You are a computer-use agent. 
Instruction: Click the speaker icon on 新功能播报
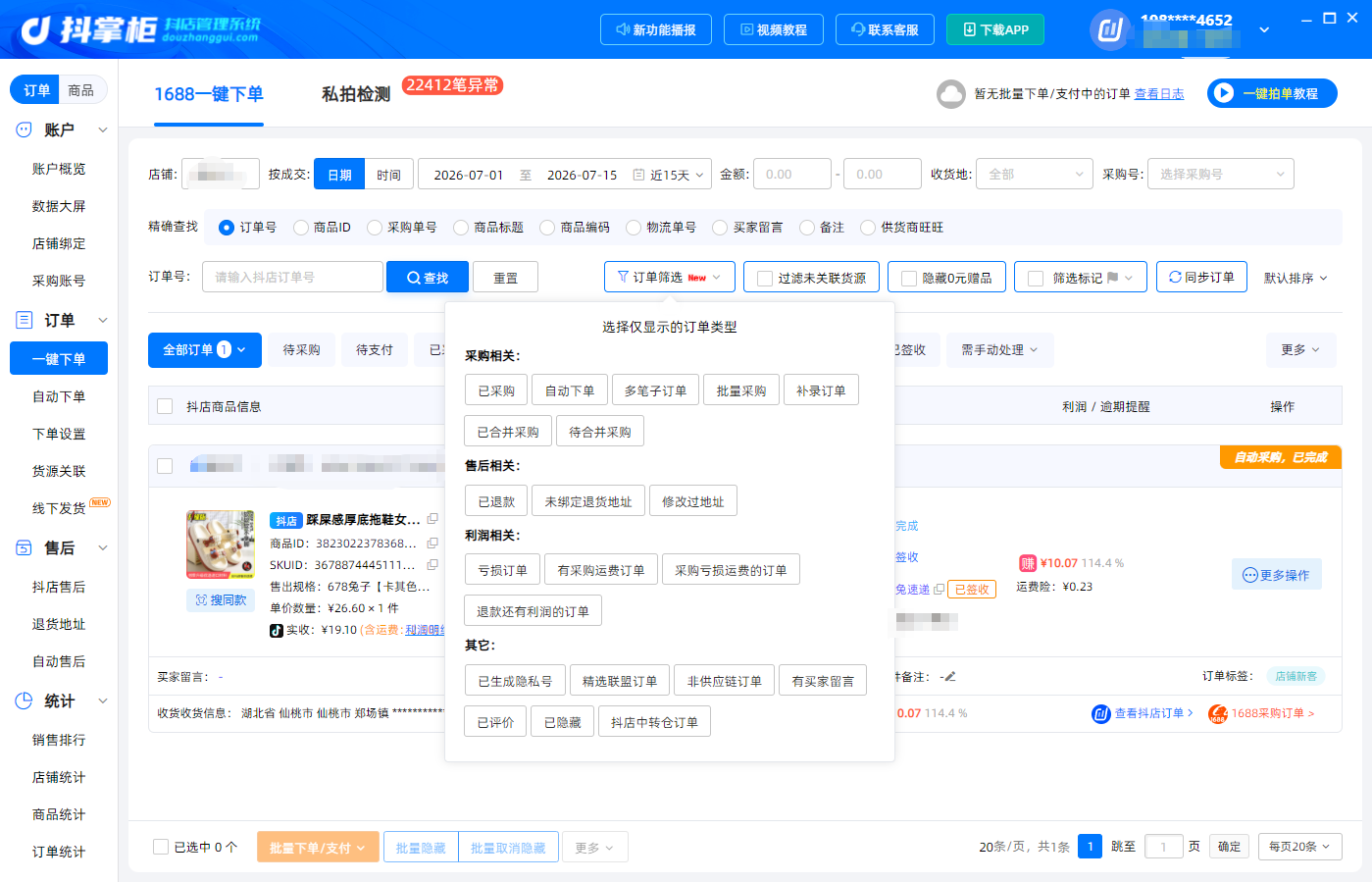coord(622,29)
